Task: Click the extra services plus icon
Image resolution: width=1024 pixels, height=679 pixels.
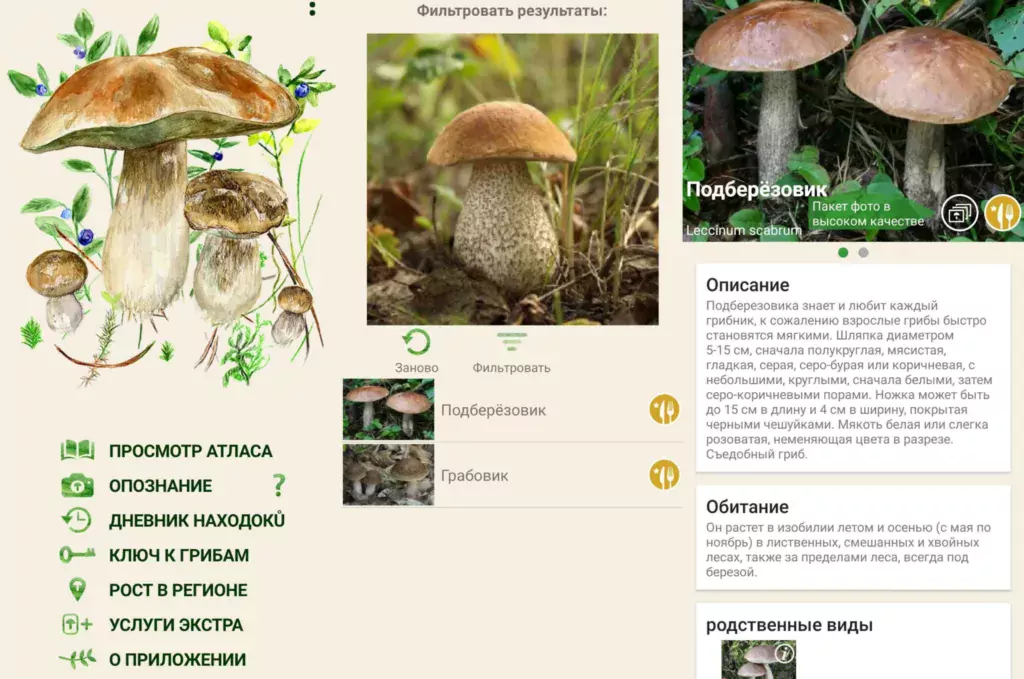Action: pyautogui.click(x=77, y=625)
